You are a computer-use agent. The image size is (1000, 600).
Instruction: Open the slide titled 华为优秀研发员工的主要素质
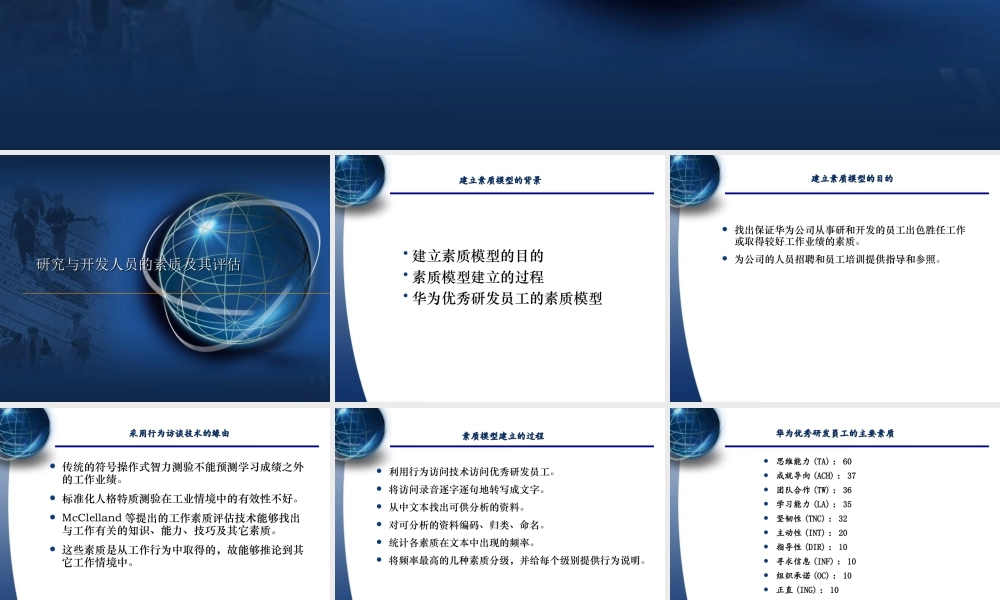(x=835, y=504)
